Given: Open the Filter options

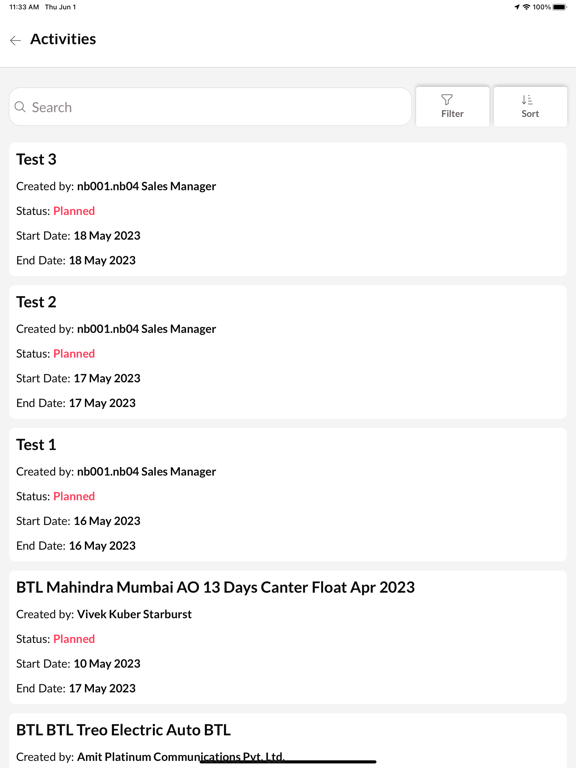Looking at the screenshot, I should [x=452, y=107].
